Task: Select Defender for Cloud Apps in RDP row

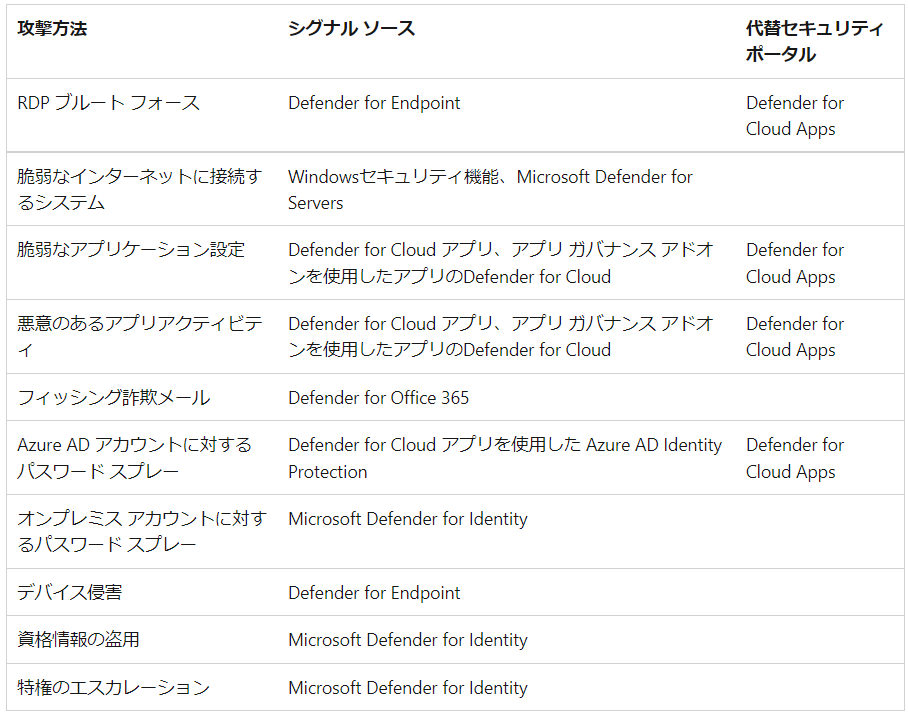Action: tap(794, 116)
